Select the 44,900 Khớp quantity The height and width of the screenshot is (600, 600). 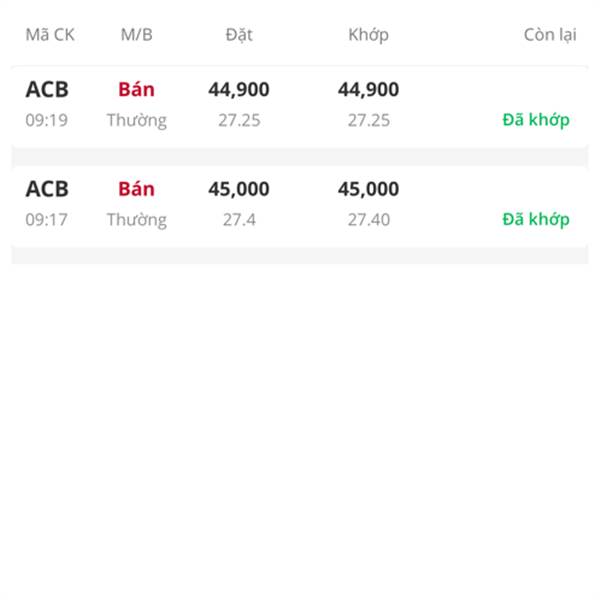tap(368, 90)
